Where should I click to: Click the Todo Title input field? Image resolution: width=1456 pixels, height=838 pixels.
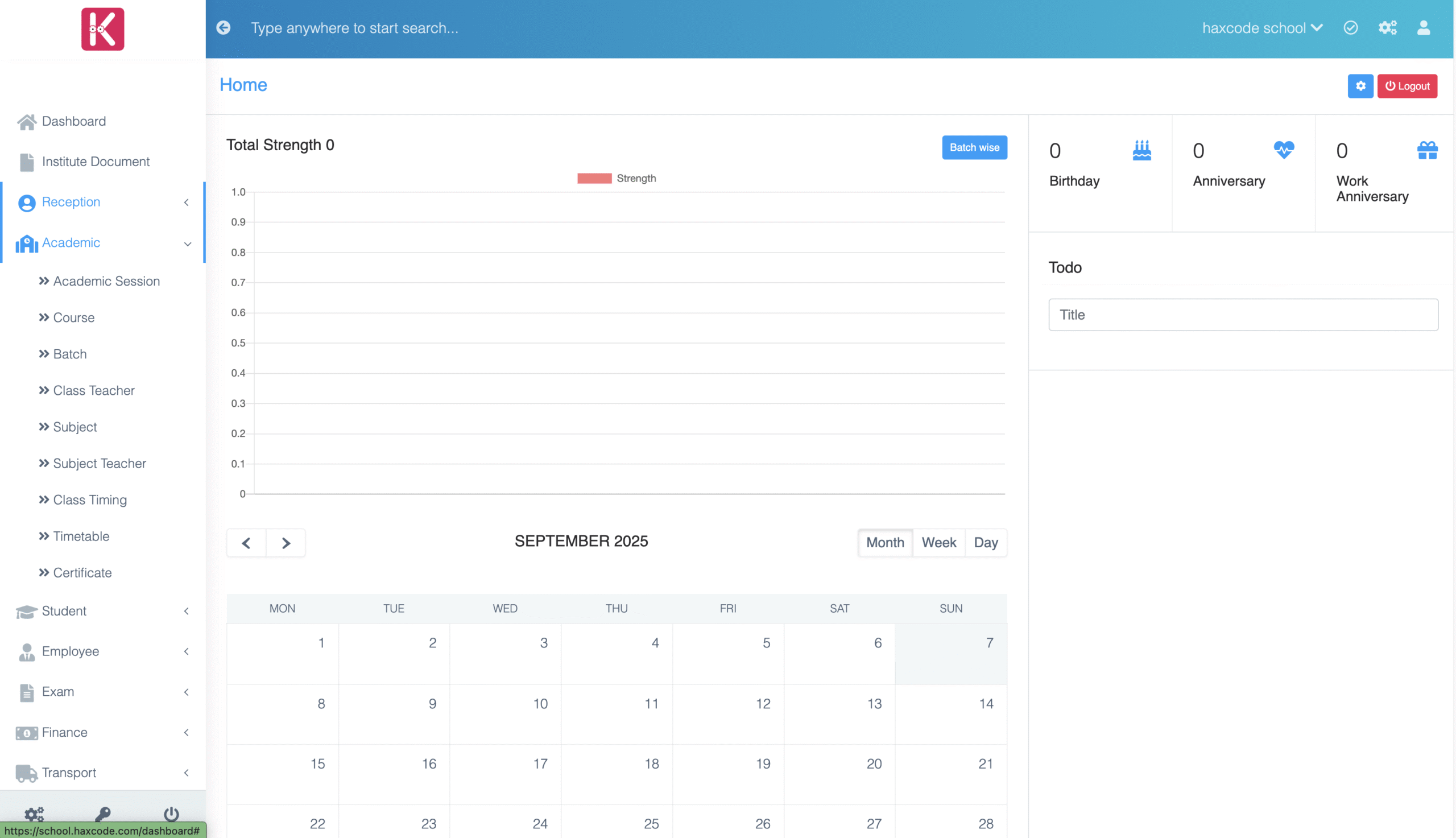pyautogui.click(x=1243, y=315)
